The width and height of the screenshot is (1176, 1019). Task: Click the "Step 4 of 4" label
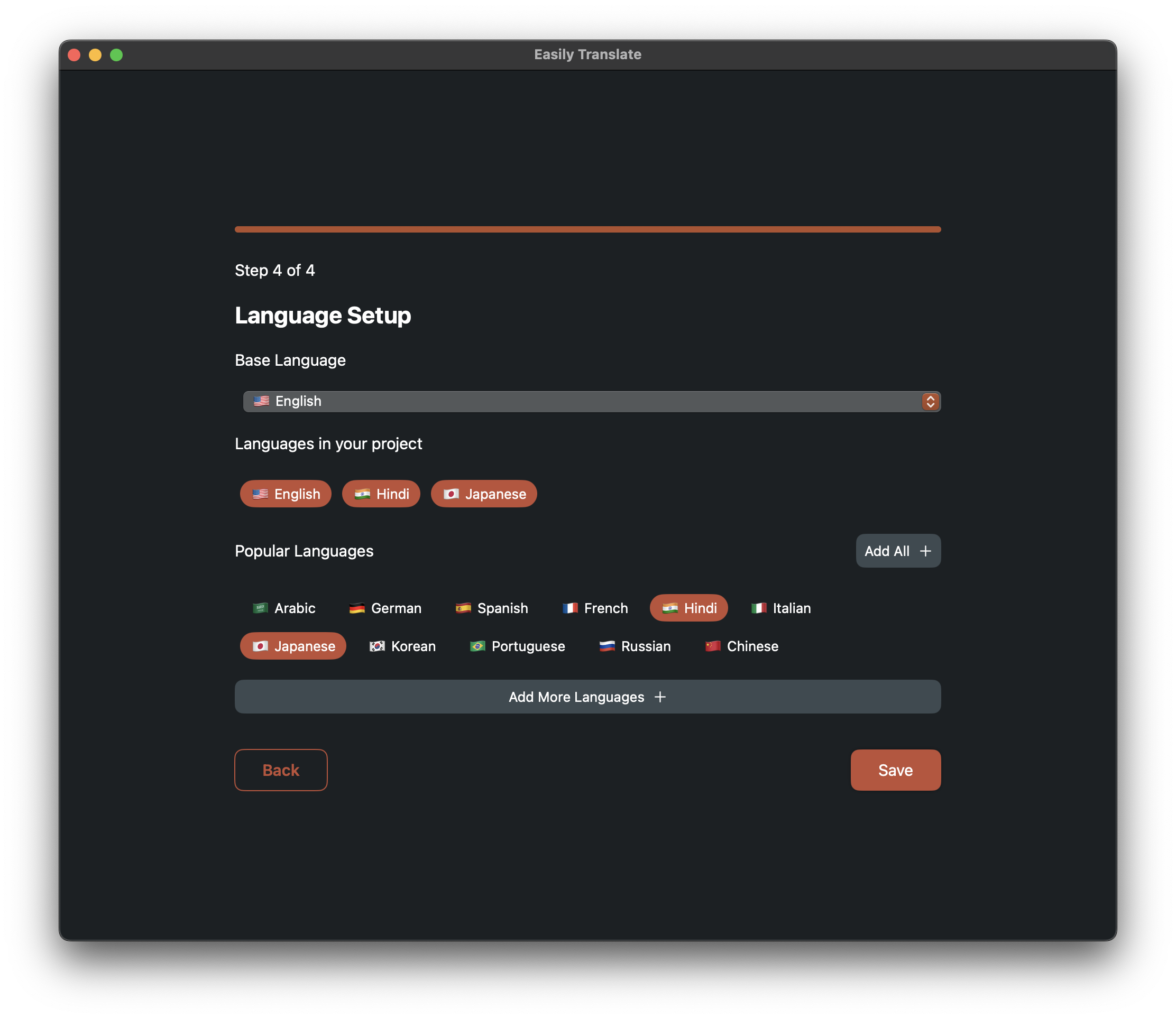click(275, 270)
